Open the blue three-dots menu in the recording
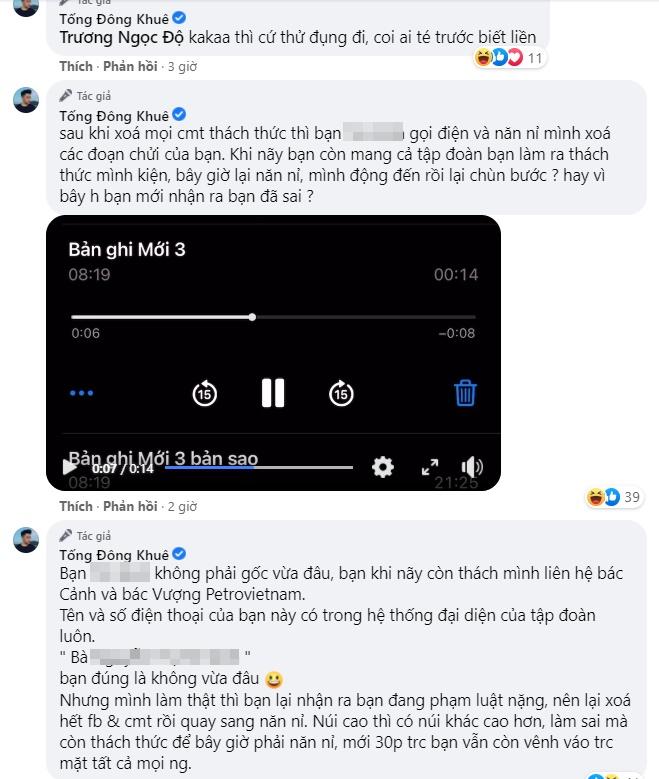659x779 pixels. coord(81,393)
